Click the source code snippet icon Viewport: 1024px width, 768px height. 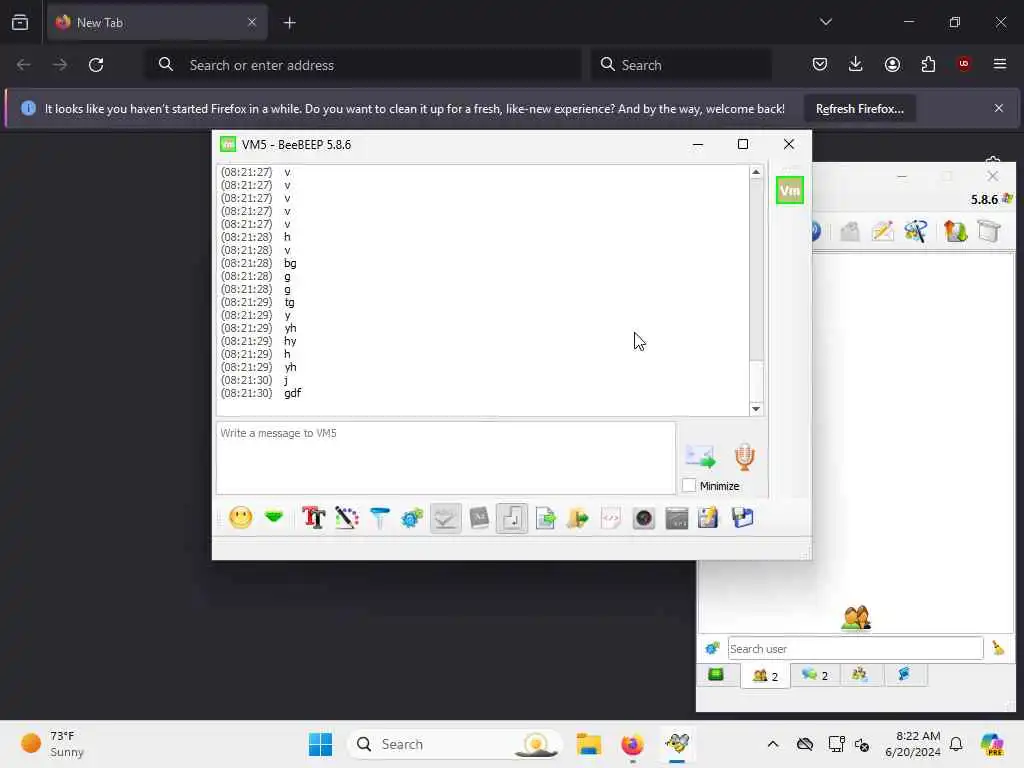611,519
